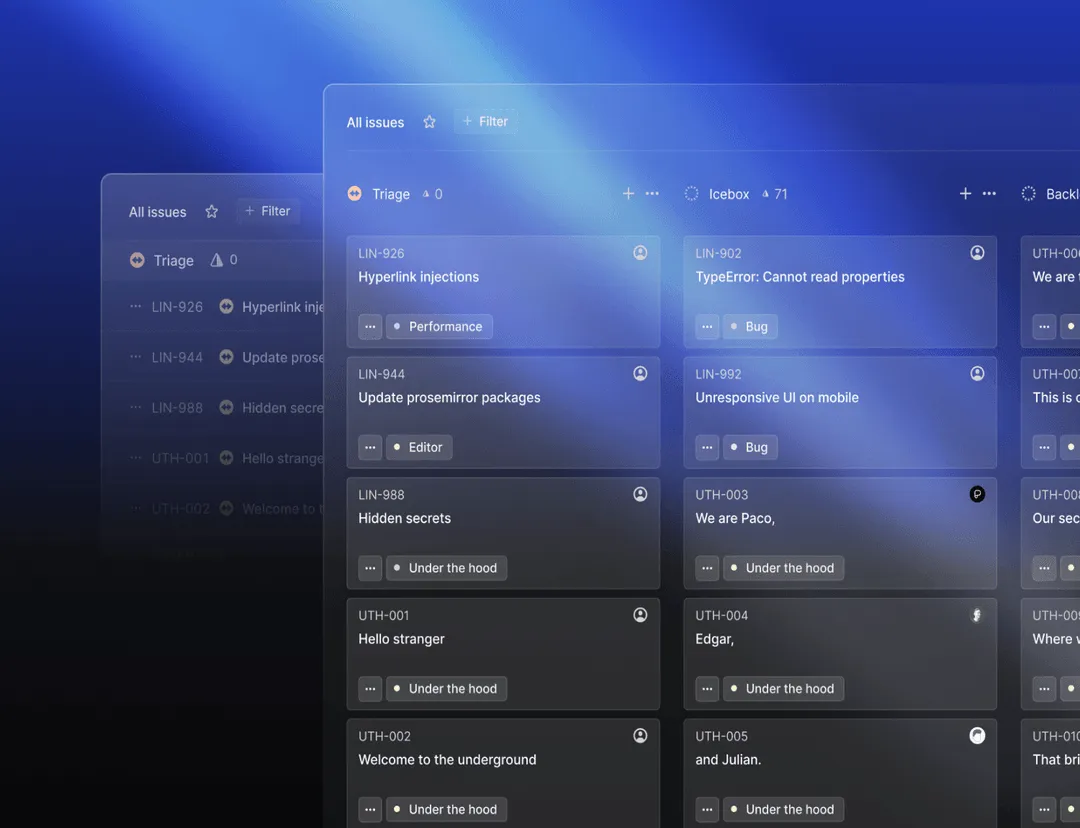The image size is (1080, 828).
Task: Open Welcome to the underground issue
Action: [447, 760]
